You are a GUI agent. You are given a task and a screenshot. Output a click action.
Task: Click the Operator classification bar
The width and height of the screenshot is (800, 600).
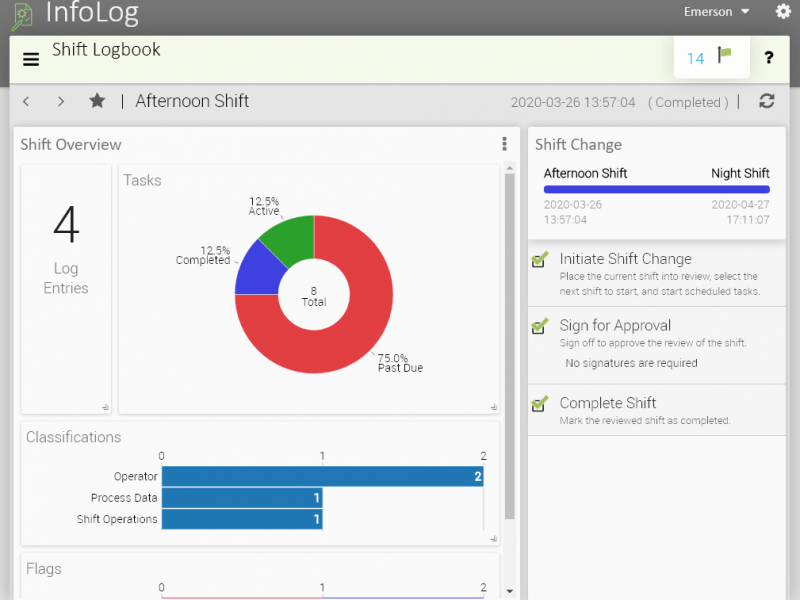coord(322,477)
